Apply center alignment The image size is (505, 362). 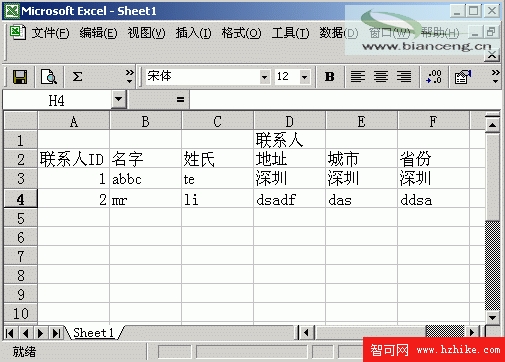(381, 77)
